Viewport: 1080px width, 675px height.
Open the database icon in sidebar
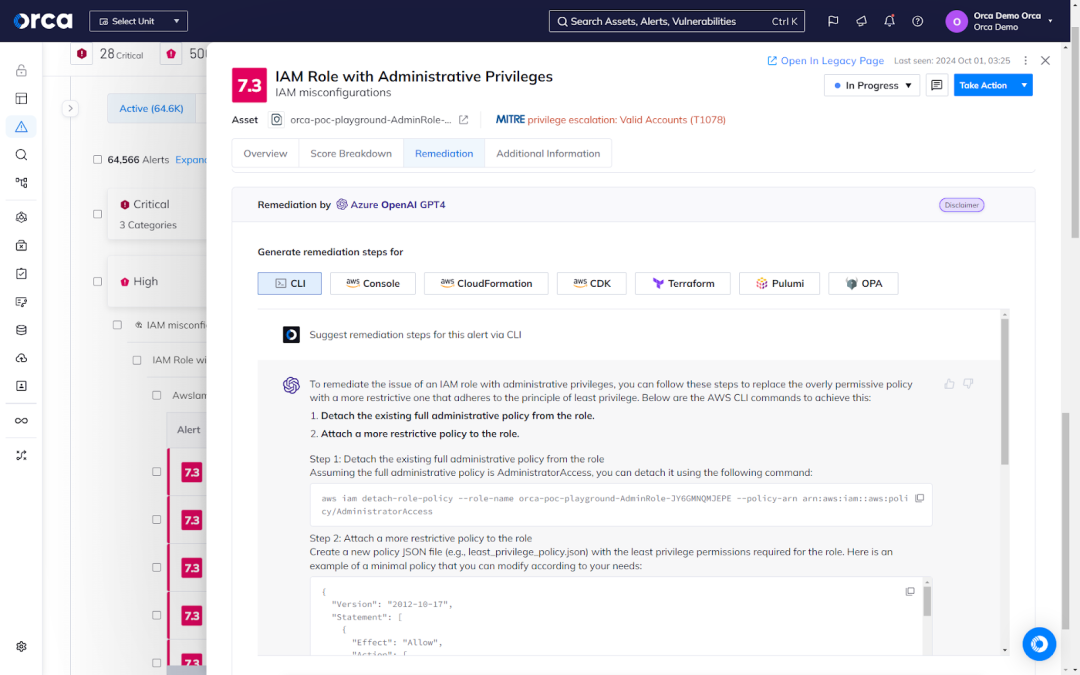(21, 330)
